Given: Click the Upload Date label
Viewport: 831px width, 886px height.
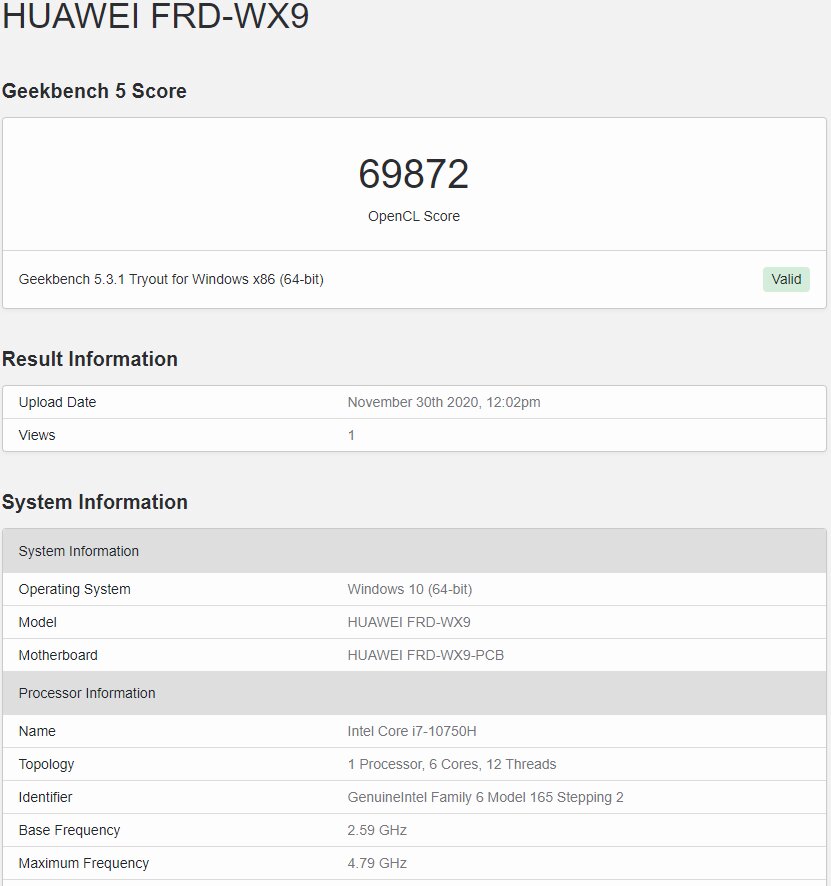Looking at the screenshot, I should (57, 402).
